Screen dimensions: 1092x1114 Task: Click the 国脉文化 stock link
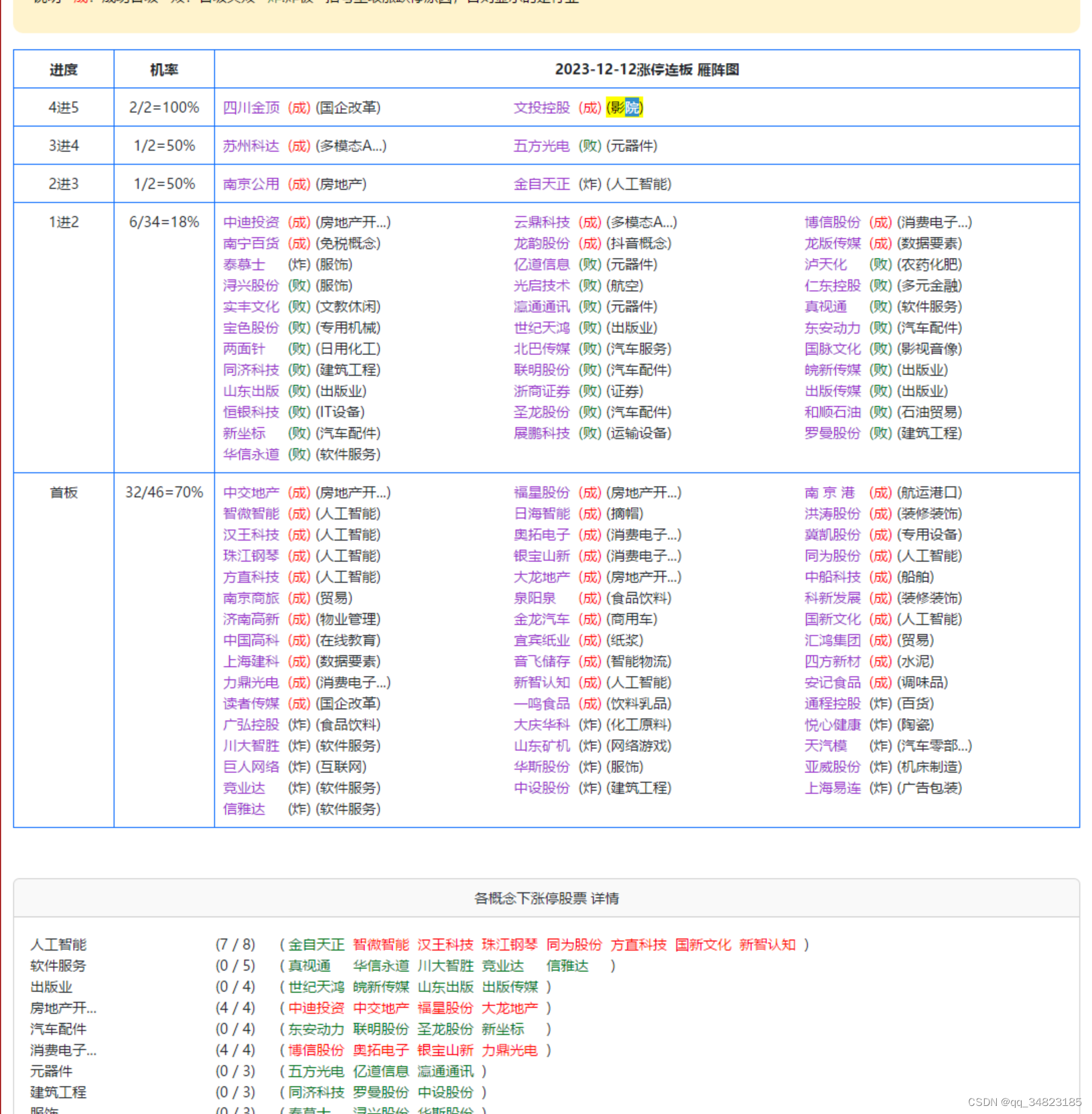(x=833, y=349)
